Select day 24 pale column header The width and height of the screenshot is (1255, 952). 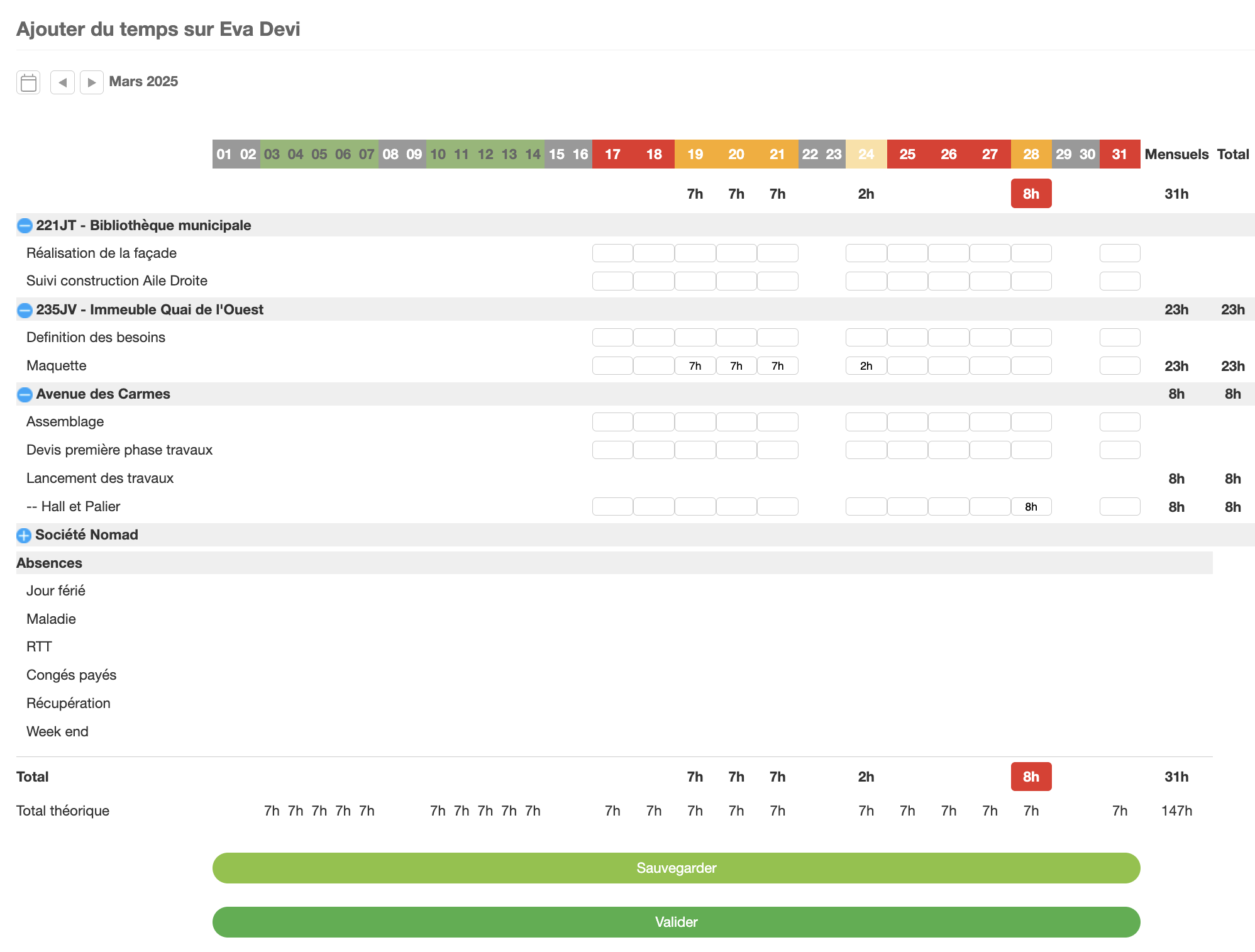pos(866,154)
